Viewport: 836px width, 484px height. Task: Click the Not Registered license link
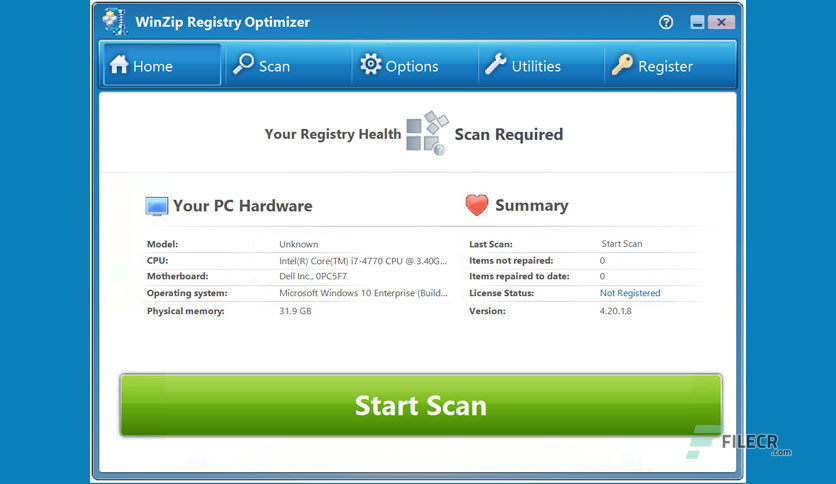[x=630, y=293]
